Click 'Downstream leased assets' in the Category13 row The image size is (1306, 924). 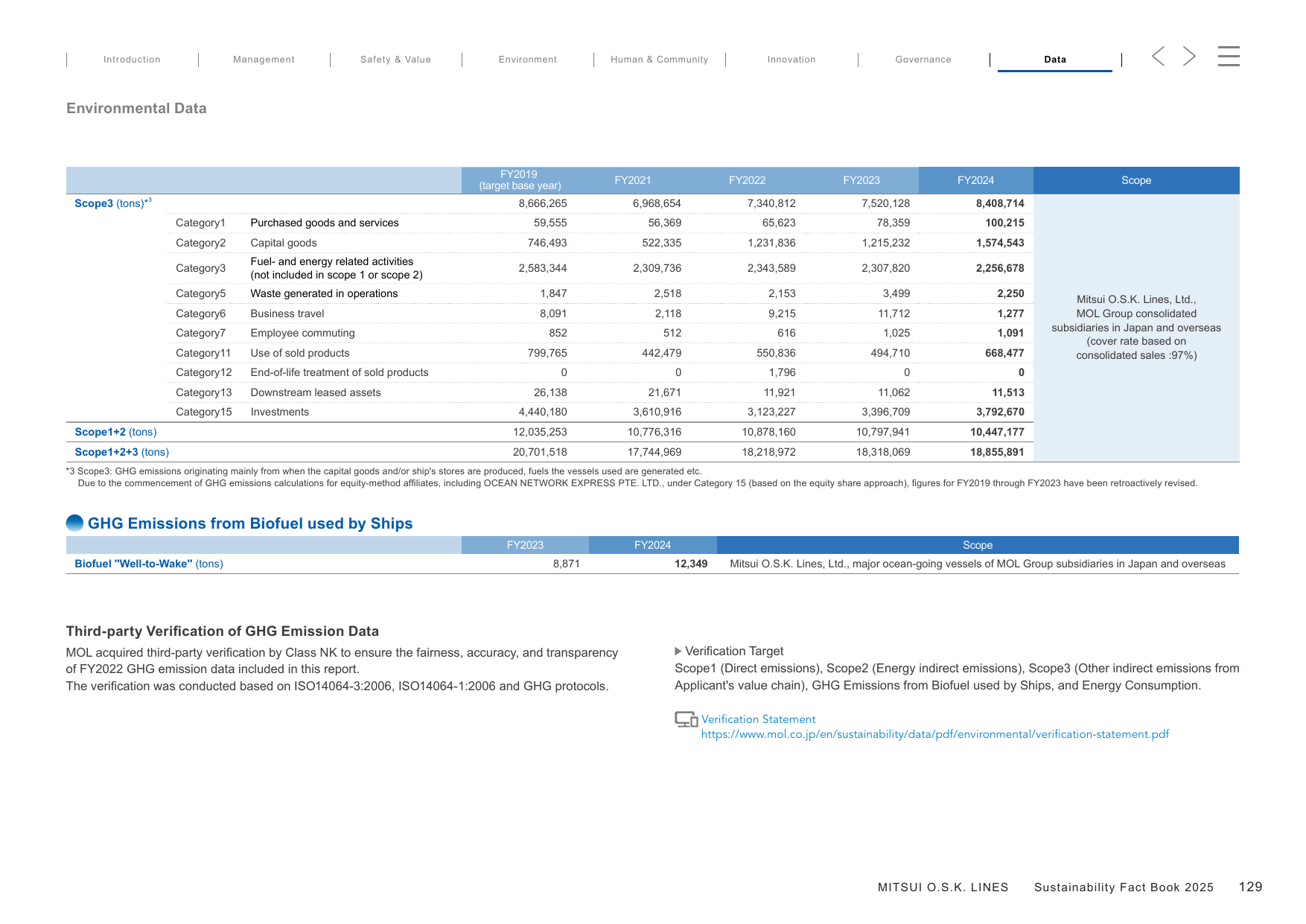[x=316, y=392]
